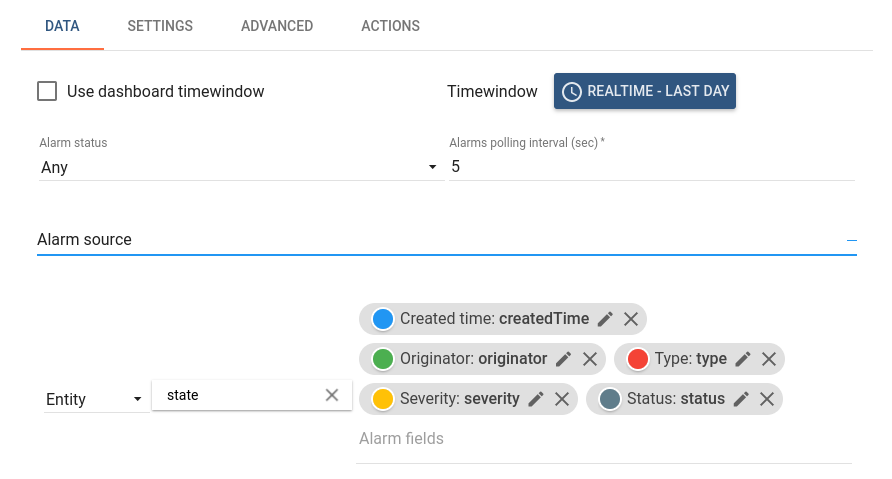Screen dimensions: 892x479
Task: Remove the Created time alarm field
Action: click(x=631, y=319)
